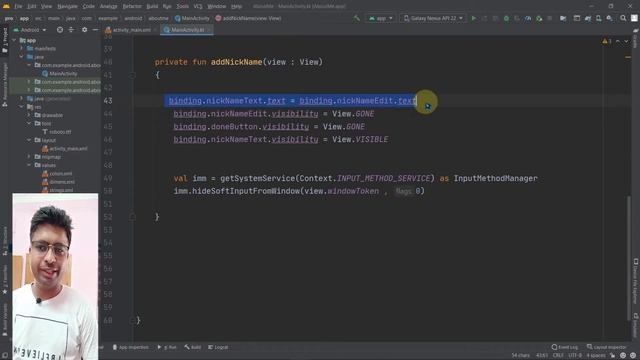Collapse the values folder
640x360 pixels.
29,165
